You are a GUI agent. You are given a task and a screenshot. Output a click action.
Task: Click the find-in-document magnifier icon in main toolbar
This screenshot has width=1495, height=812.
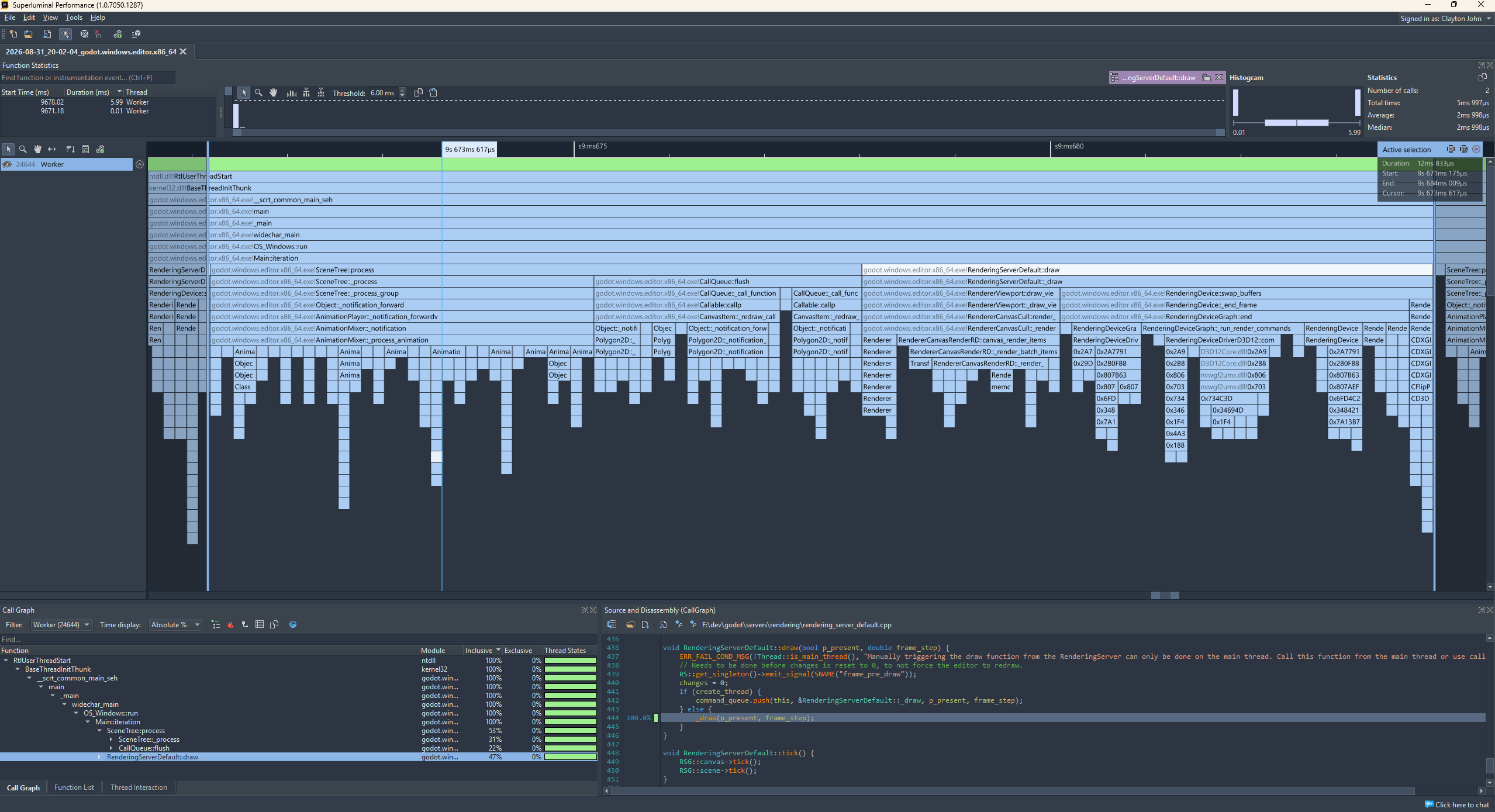(47, 34)
